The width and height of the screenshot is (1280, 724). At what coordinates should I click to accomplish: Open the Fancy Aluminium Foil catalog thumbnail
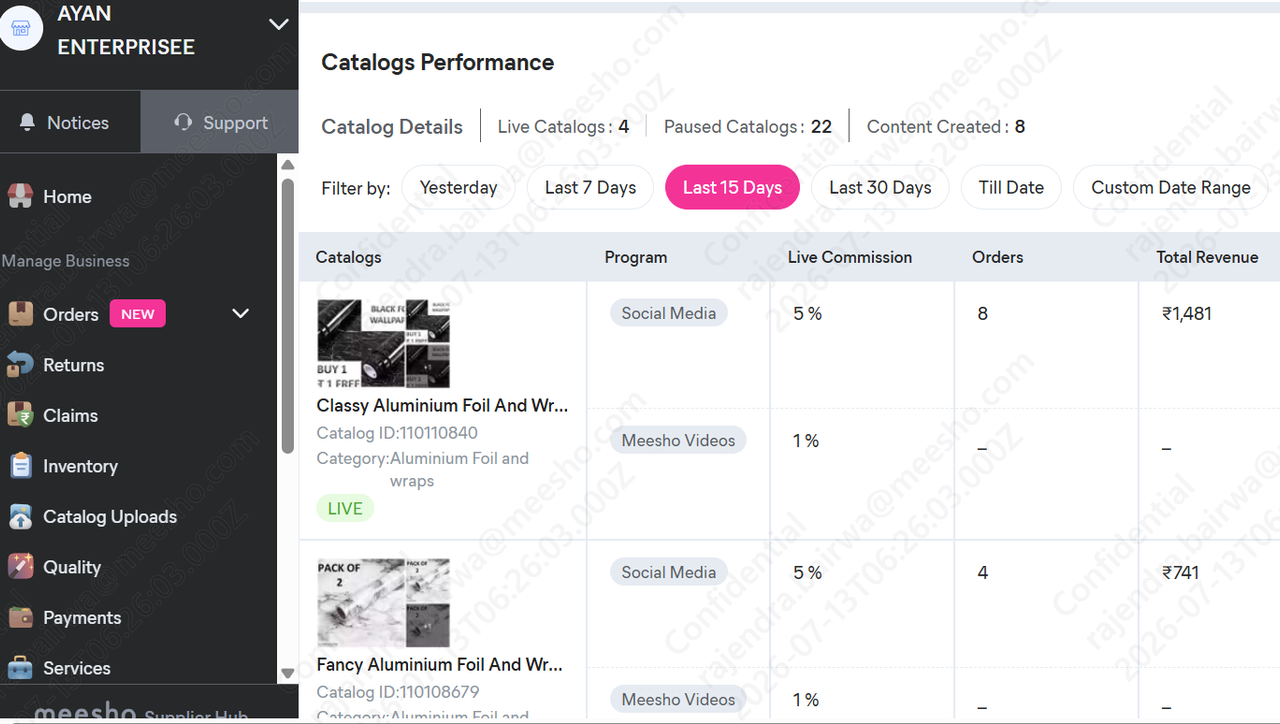383,603
